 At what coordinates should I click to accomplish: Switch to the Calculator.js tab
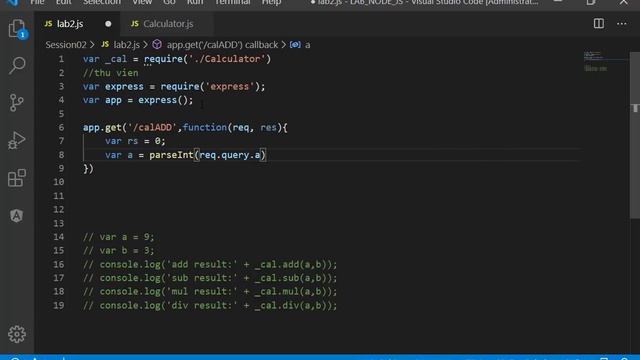168,24
